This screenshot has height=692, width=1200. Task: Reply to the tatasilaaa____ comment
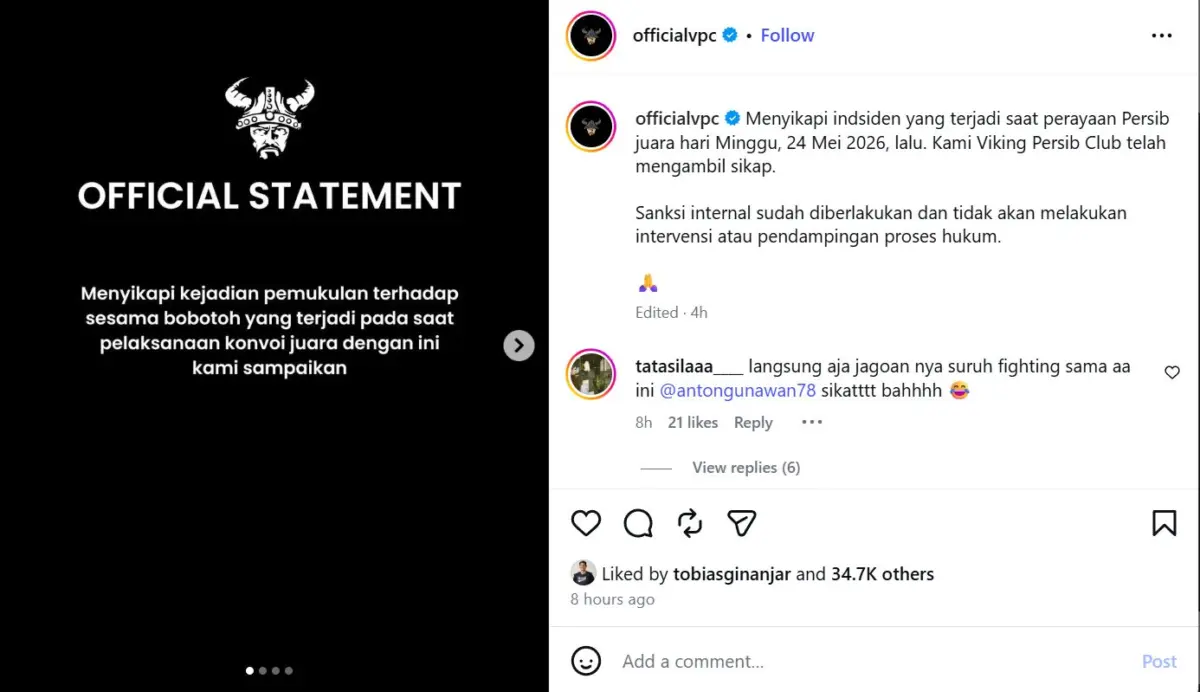[753, 422]
